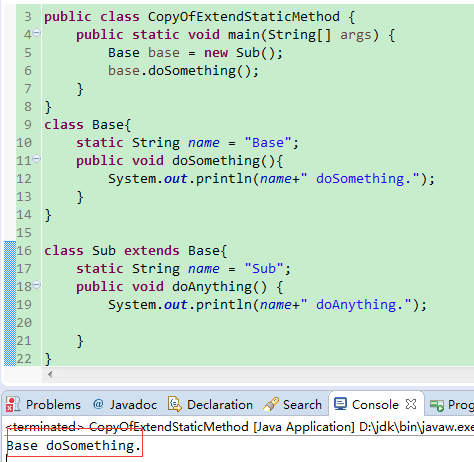Click the Progress tab icon

tap(437, 405)
